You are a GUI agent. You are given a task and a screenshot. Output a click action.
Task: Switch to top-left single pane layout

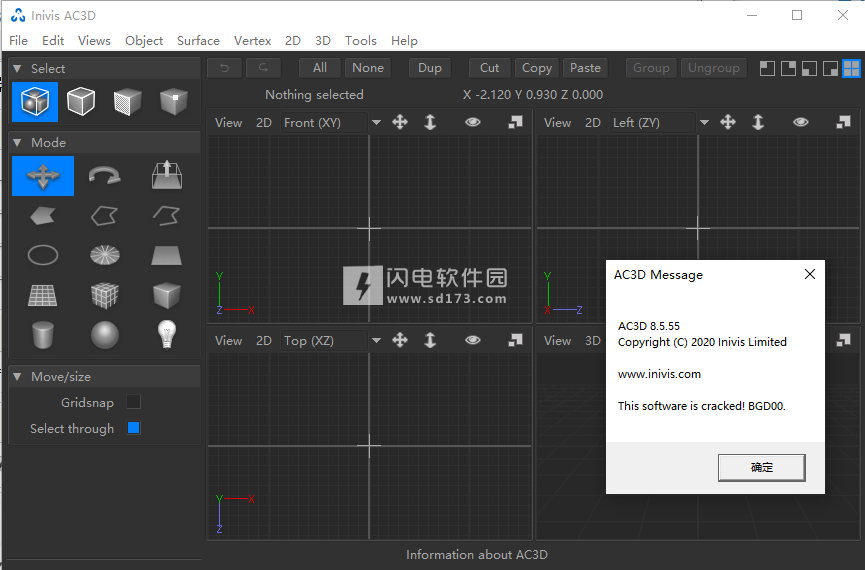[767, 68]
